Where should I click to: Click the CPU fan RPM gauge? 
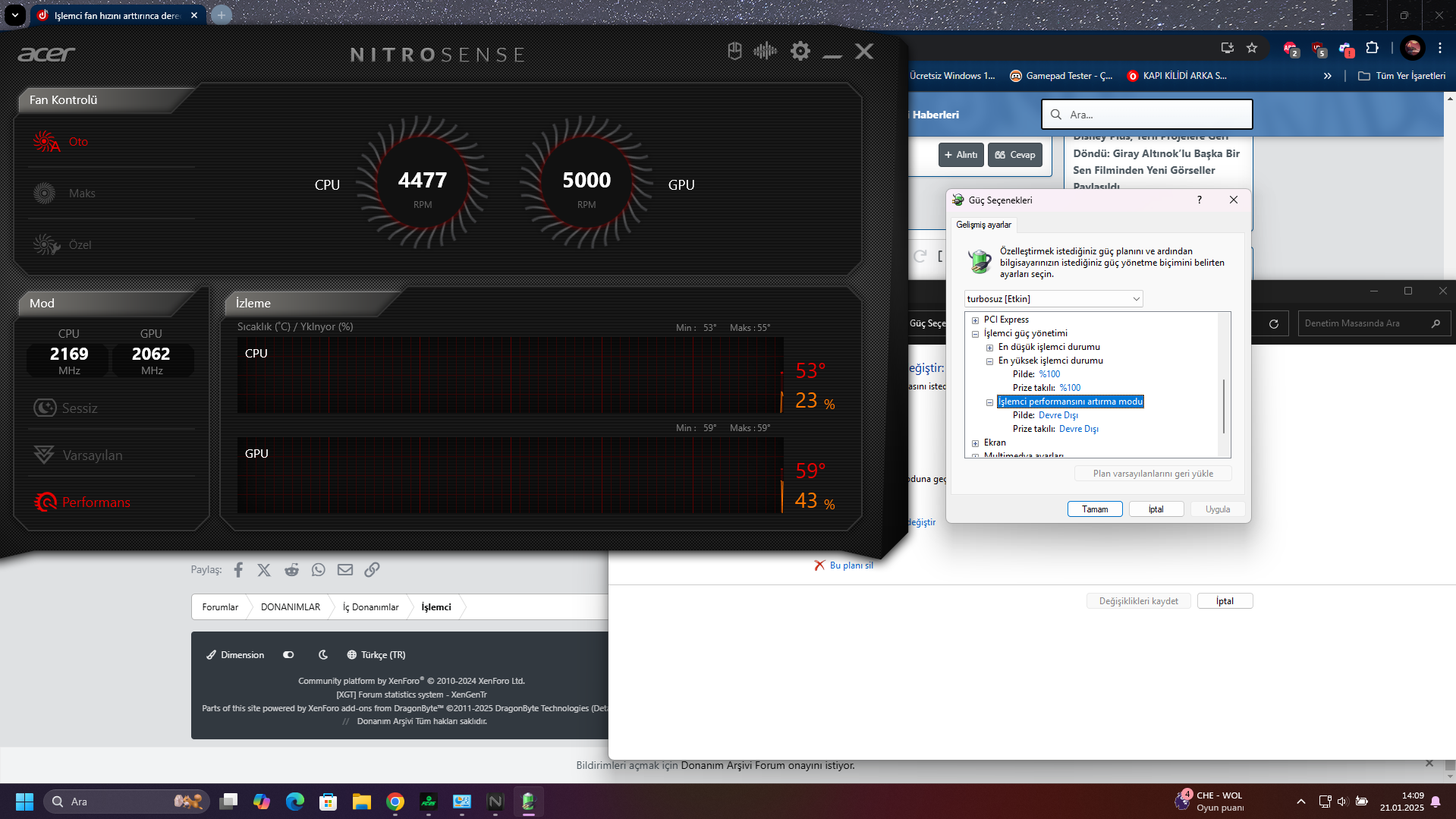pyautogui.click(x=423, y=183)
